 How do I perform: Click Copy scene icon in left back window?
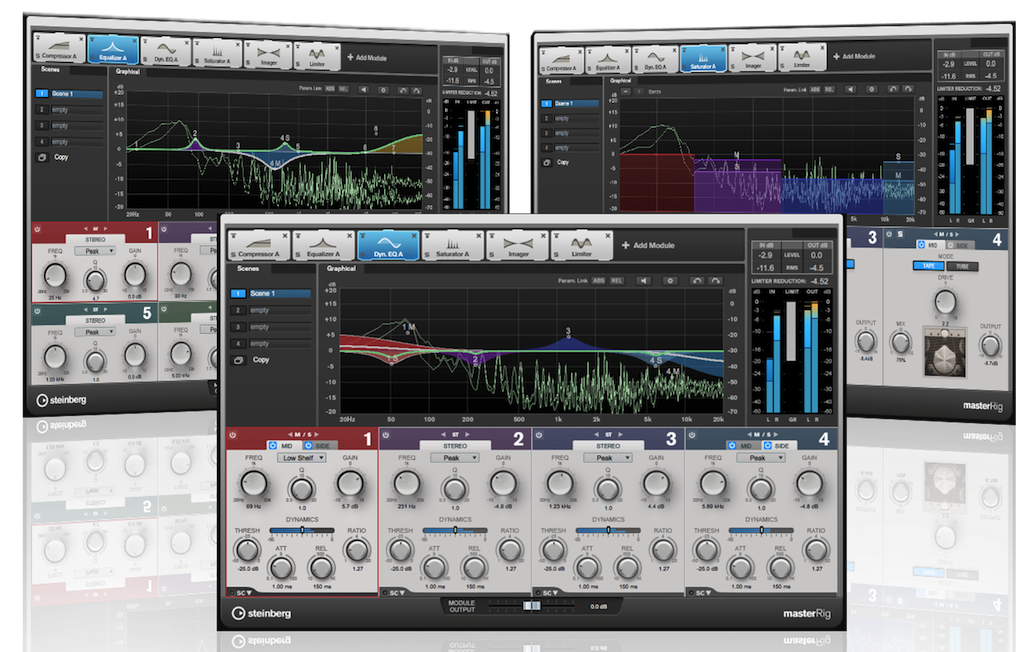(x=42, y=157)
